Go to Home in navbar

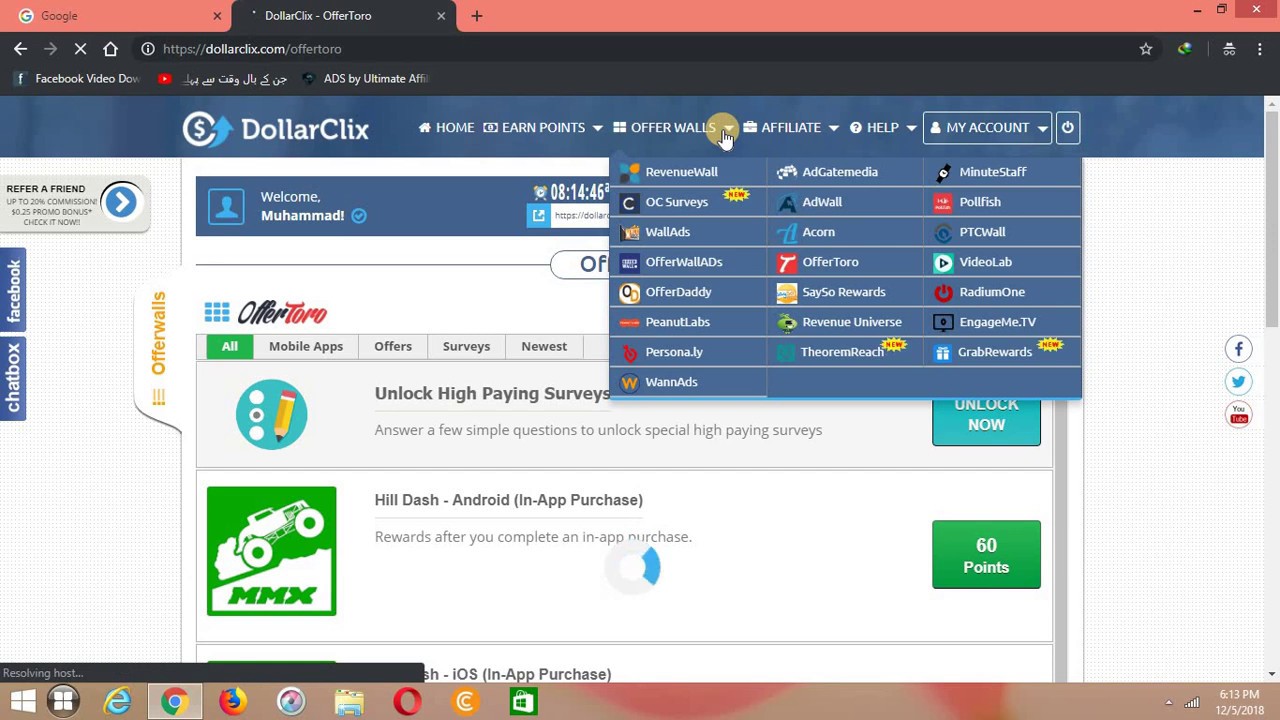click(x=446, y=127)
